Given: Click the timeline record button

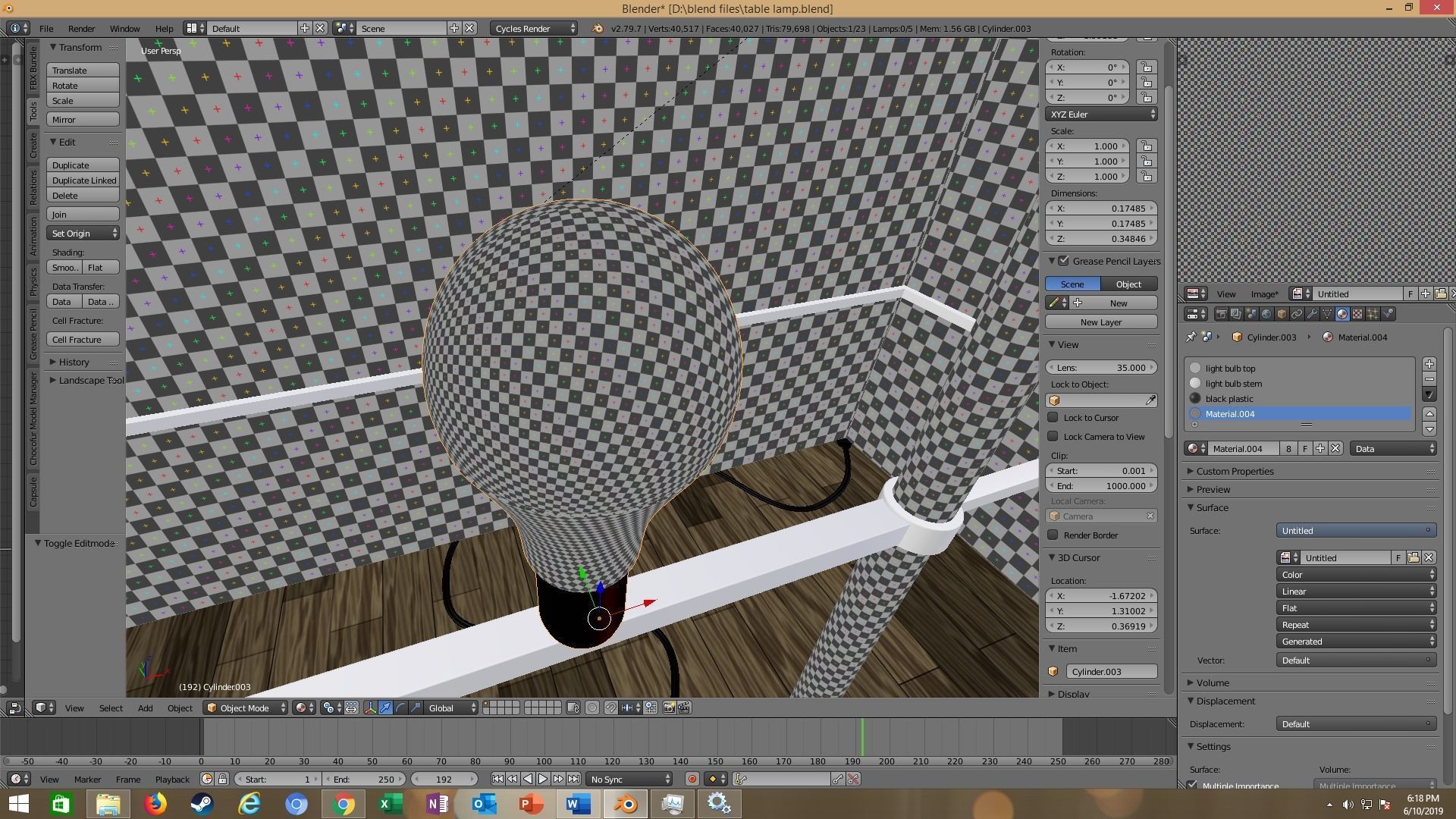Looking at the screenshot, I should 692,779.
